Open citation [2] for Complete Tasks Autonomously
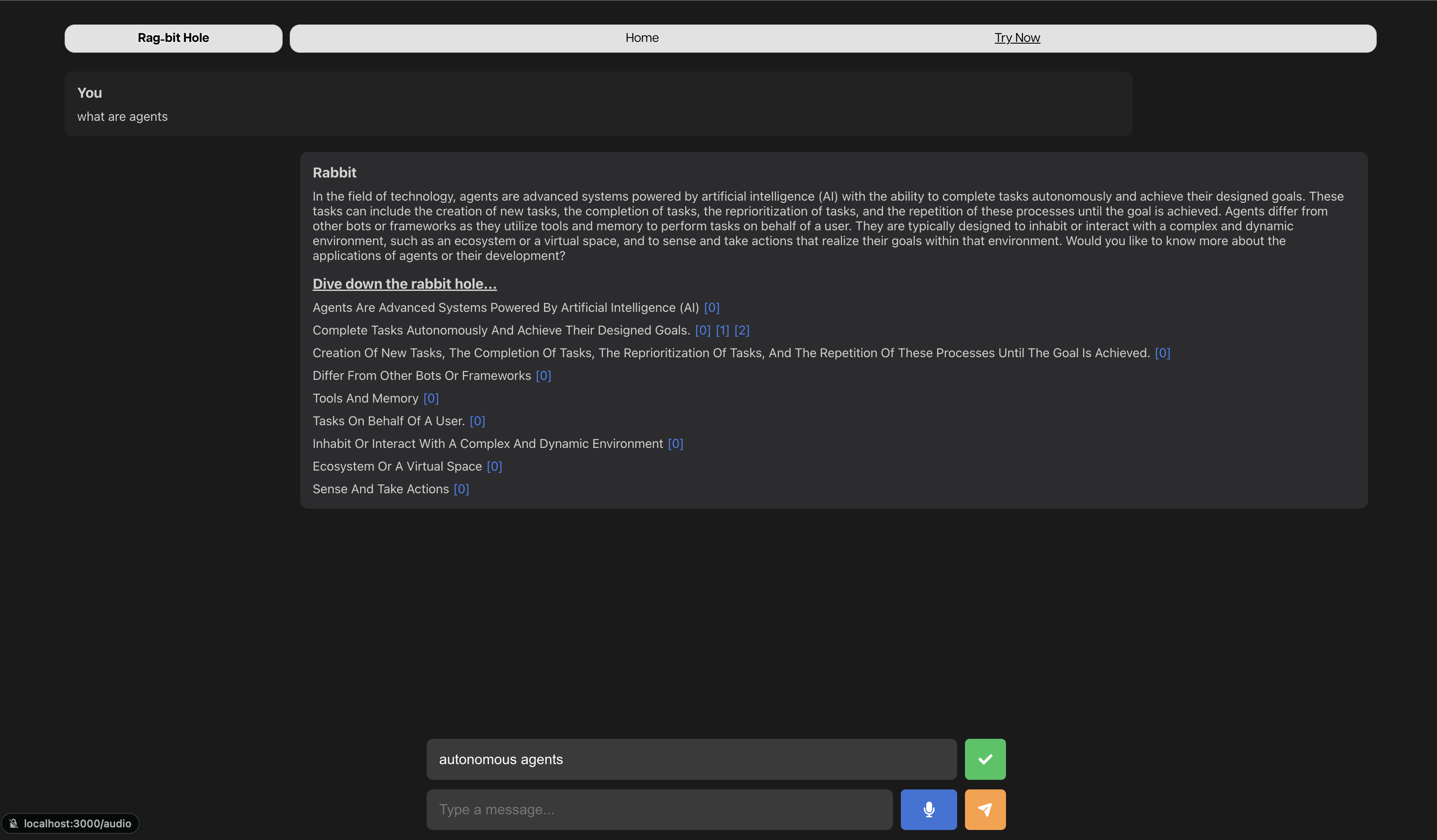 pyautogui.click(x=741, y=331)
